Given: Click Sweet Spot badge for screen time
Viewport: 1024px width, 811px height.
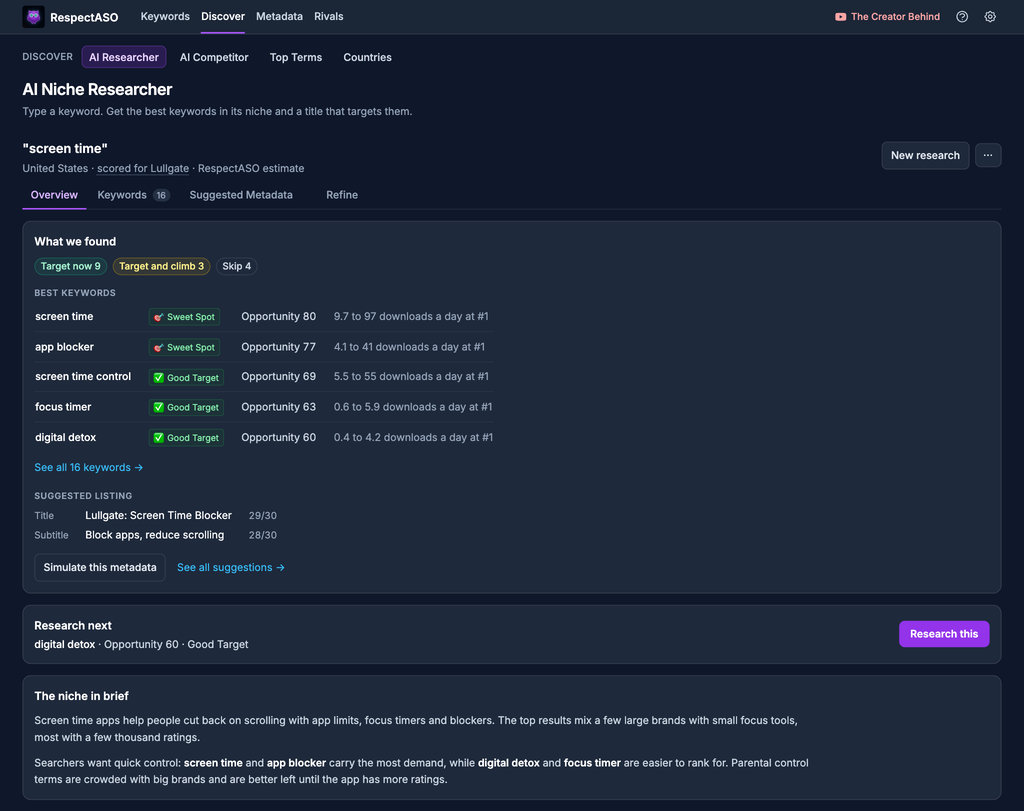Looking at the screenshot, I should 184,317.
